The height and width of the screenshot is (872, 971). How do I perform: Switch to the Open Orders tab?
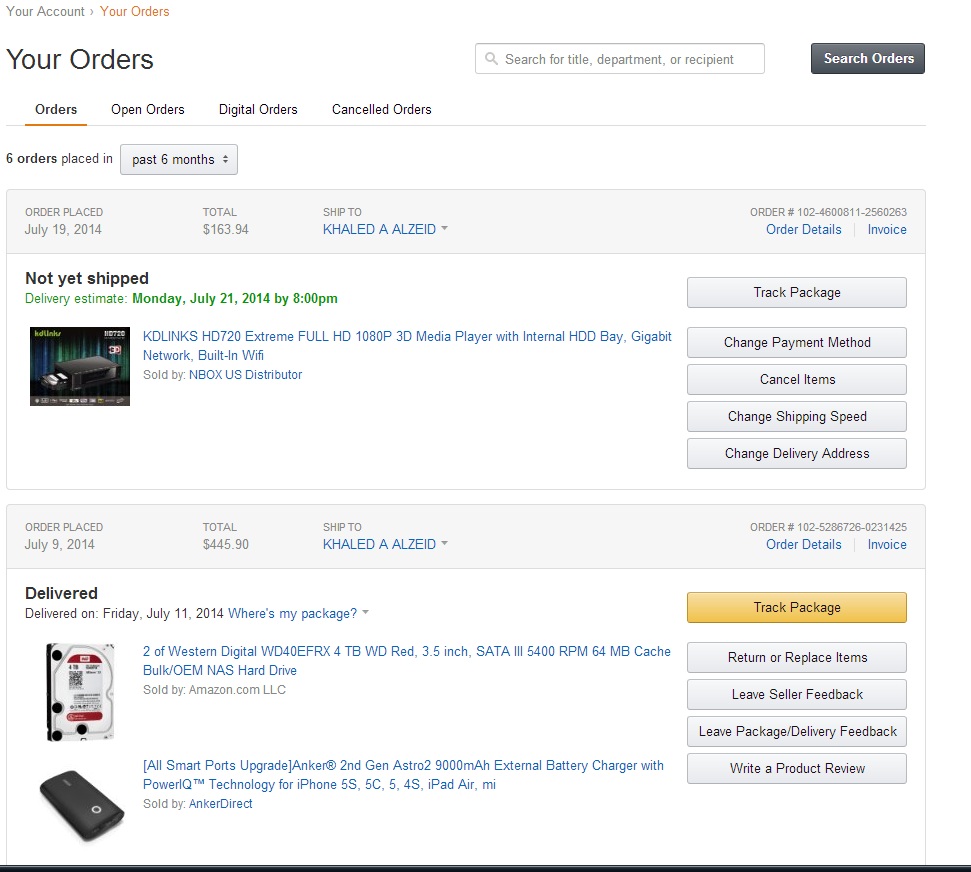click(148, 110)
